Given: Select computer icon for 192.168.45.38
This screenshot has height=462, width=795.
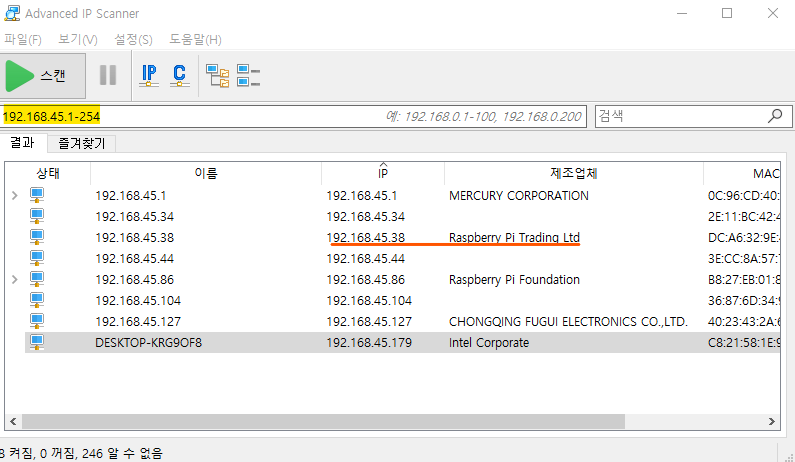Looking at the screenshot, I should 37,237.
